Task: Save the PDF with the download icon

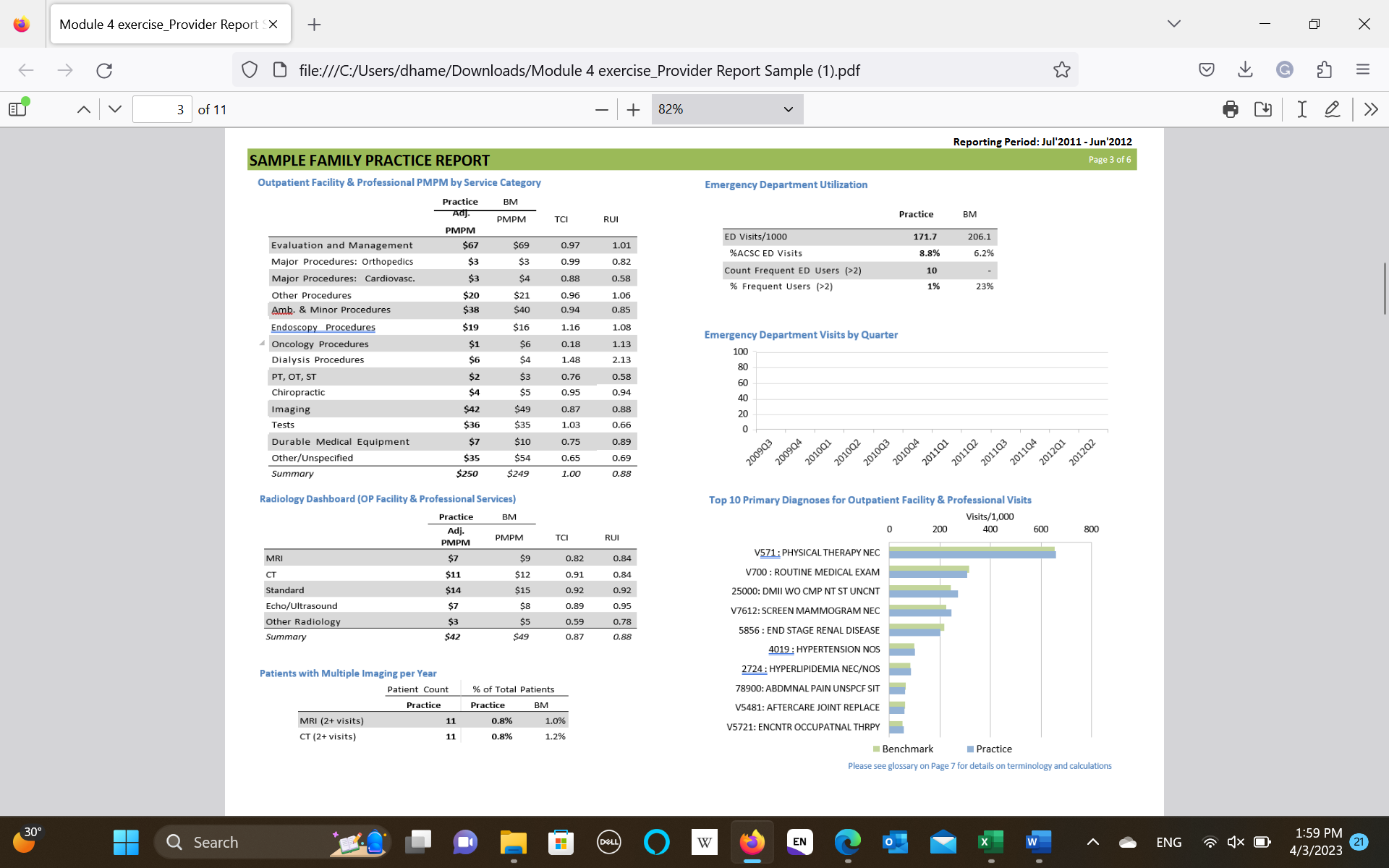Action: pyautogui.click(x=1263, y=109)
